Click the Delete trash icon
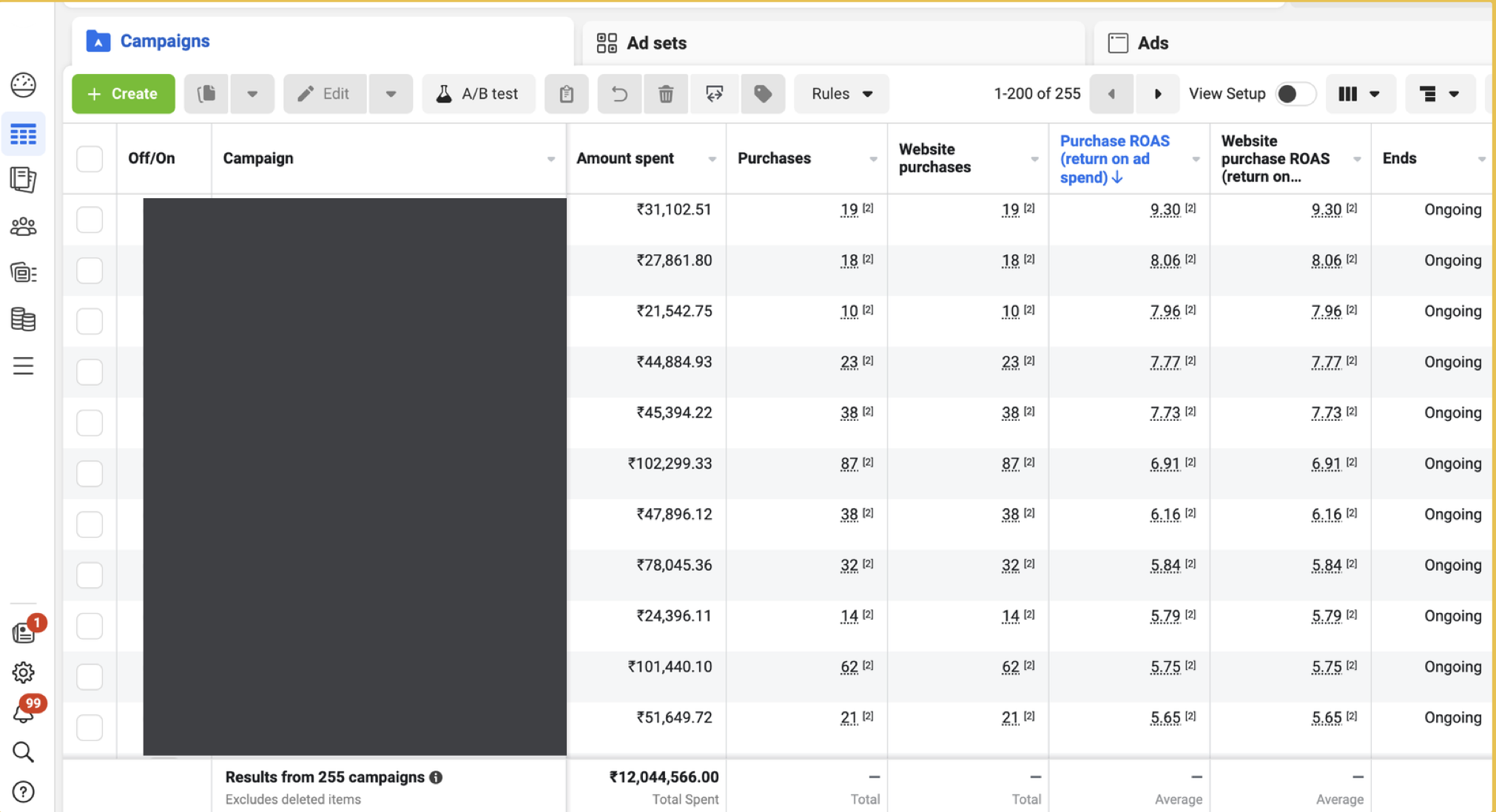1496x812 pixels. click(x=666, y=94)
